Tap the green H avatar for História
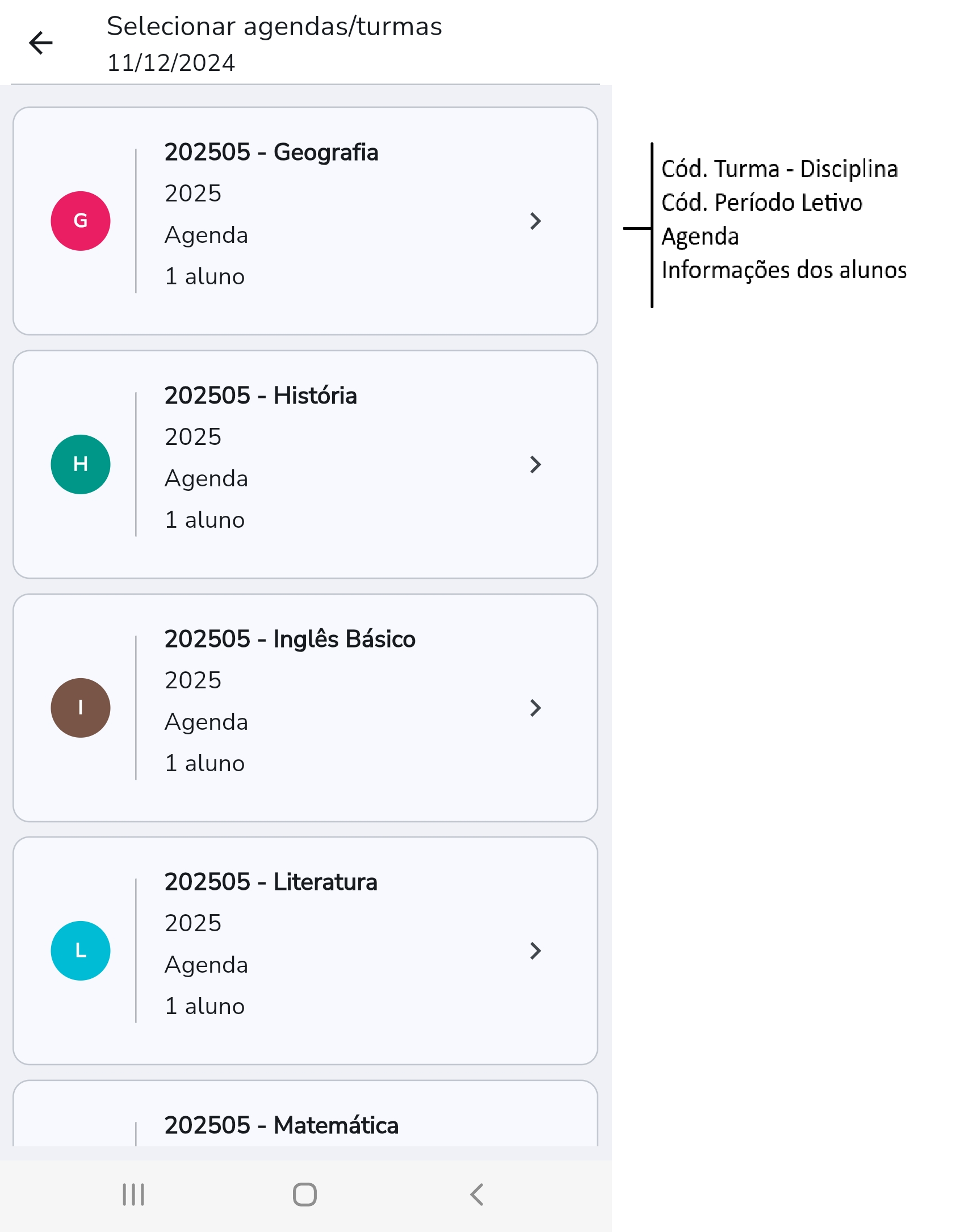The height and width of the screenshot is (1232, 960). coord(81,464)
